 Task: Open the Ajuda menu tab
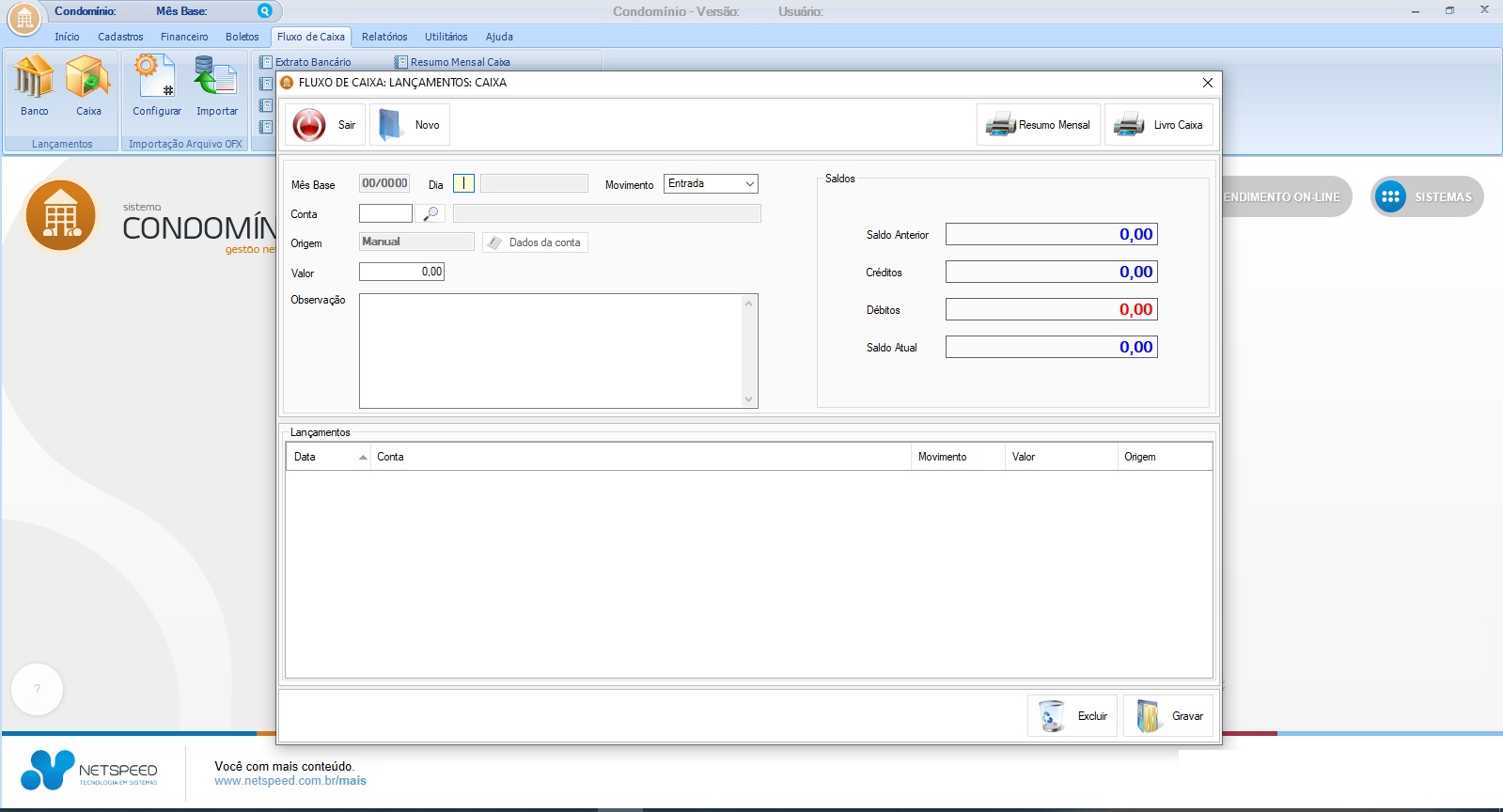[499, 37]
